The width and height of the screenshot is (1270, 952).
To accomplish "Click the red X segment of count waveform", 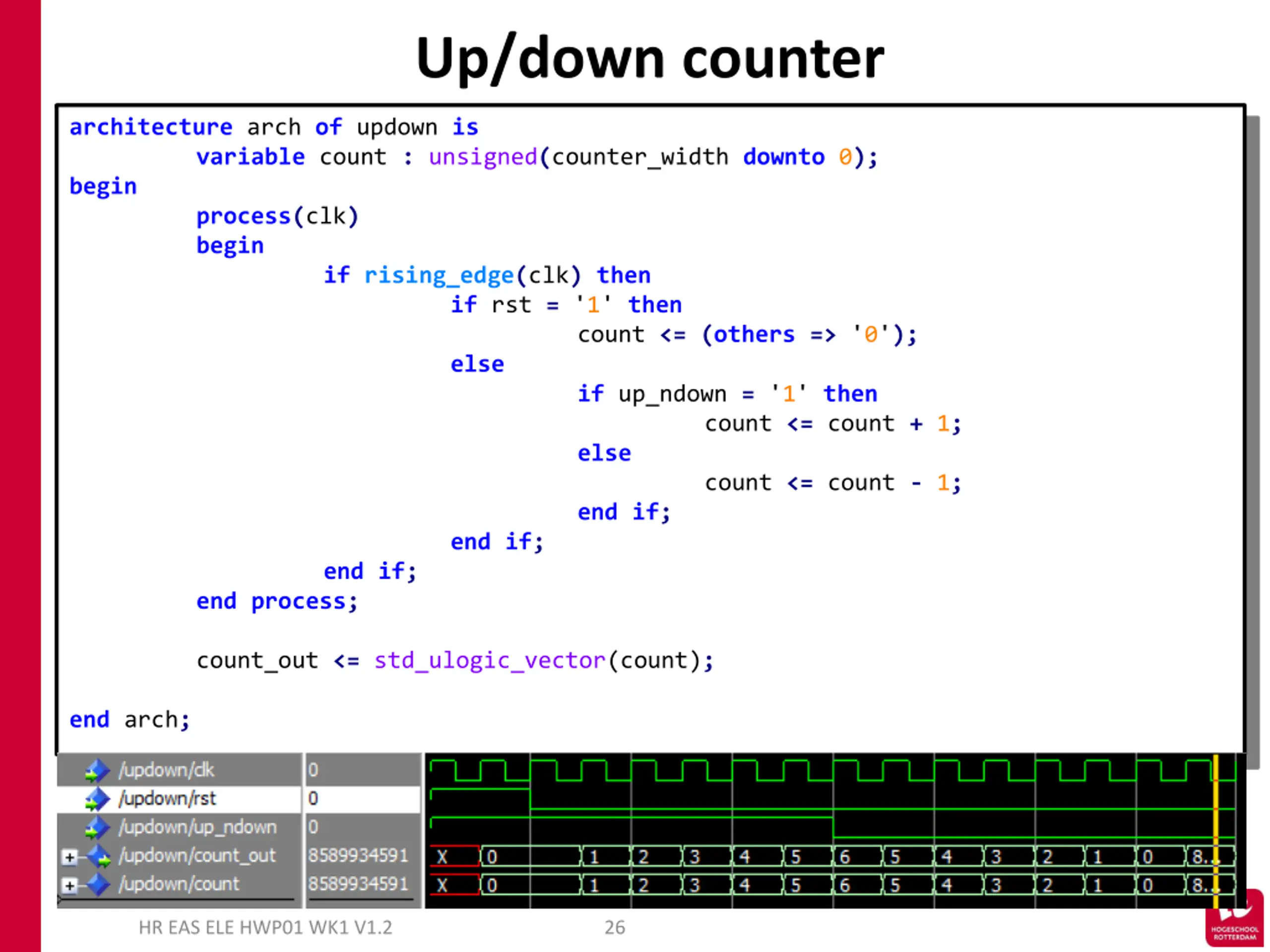I will click(455, 884).
